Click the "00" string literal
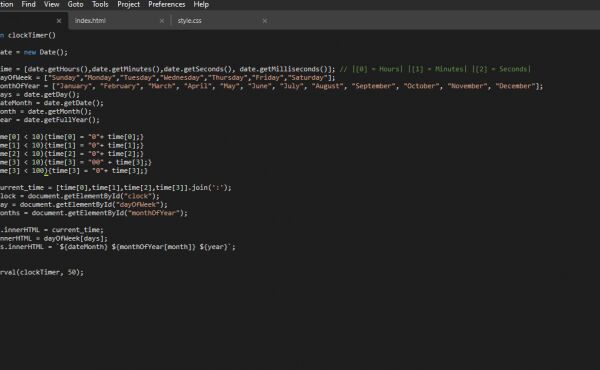 coord(96,162)
